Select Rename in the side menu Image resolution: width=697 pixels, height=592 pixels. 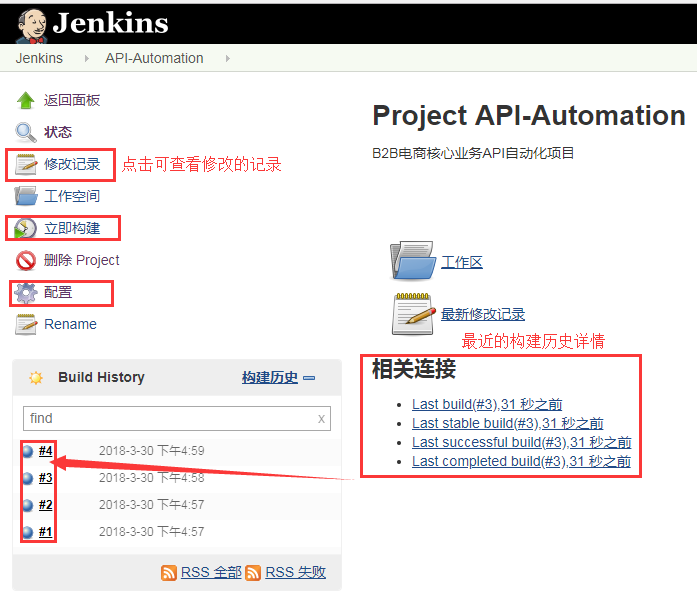click(70, 324)
